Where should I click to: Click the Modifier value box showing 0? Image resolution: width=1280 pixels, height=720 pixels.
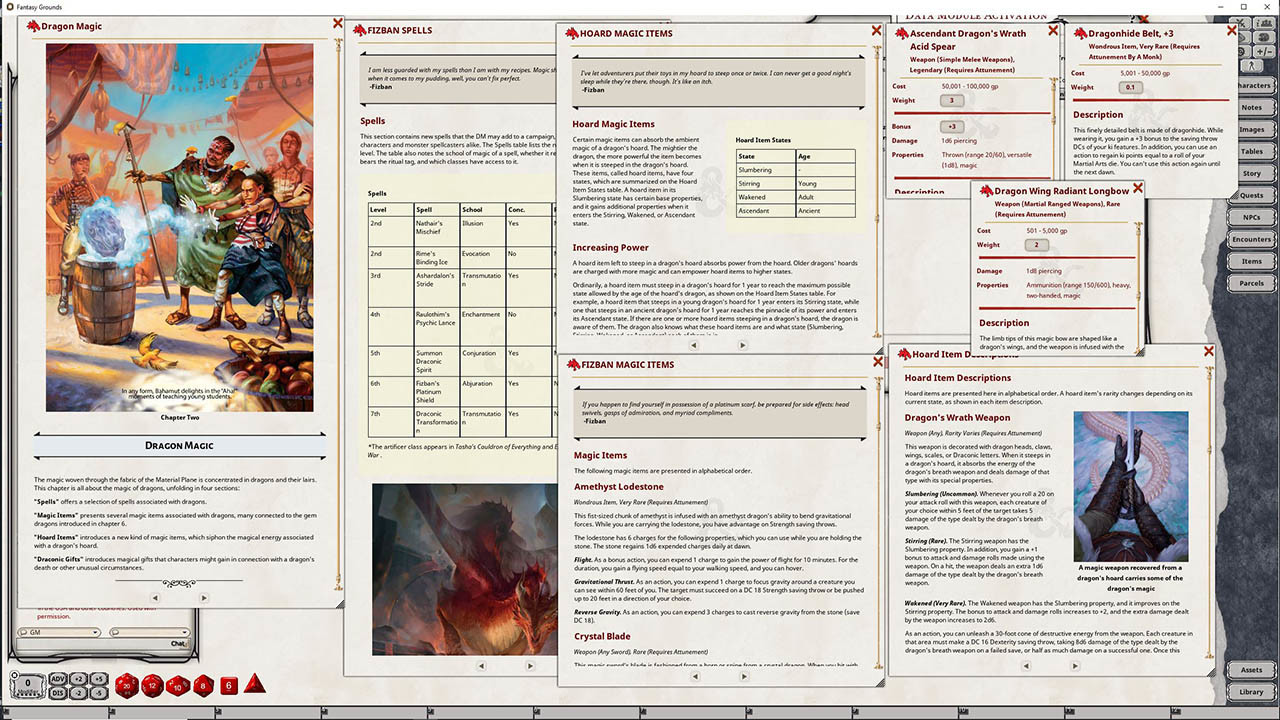tap(27, 684)
